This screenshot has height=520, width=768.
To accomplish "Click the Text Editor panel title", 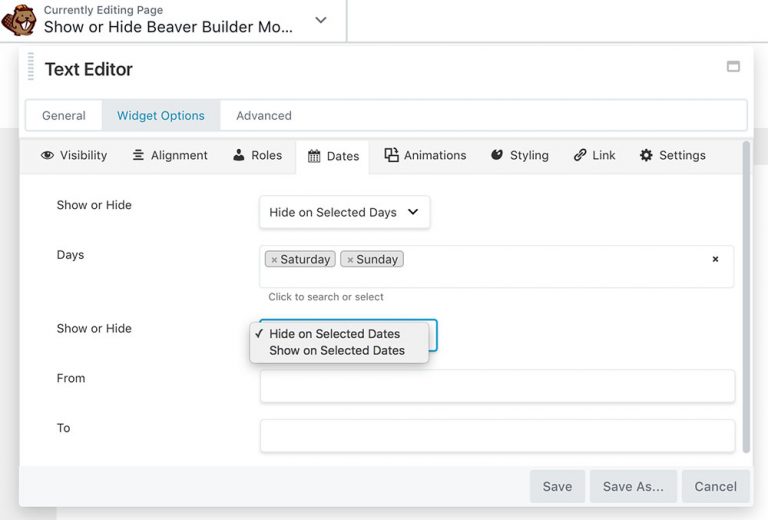I will click(x=89, y=70).
